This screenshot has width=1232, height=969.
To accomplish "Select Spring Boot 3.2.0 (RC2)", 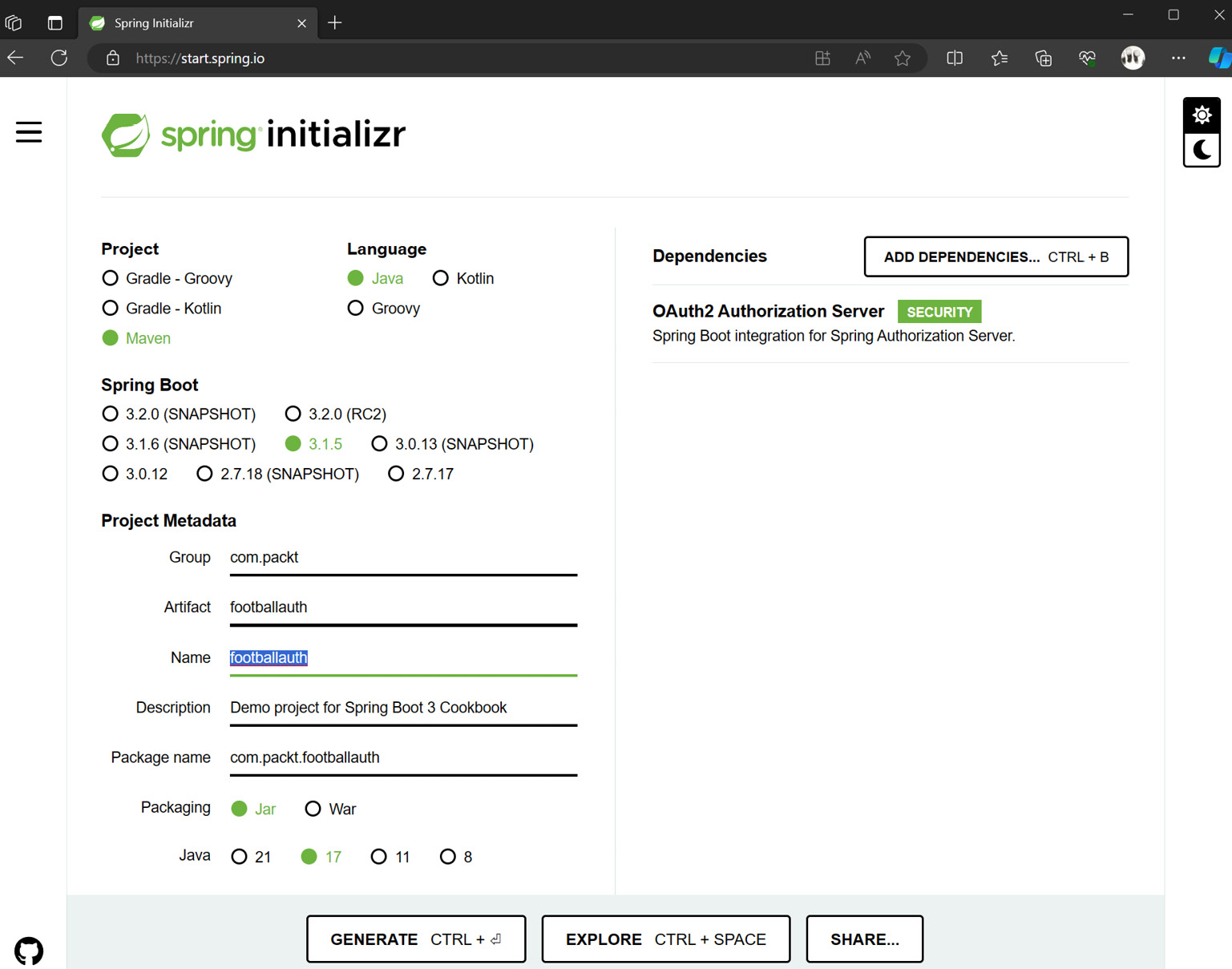I will 336,414.
